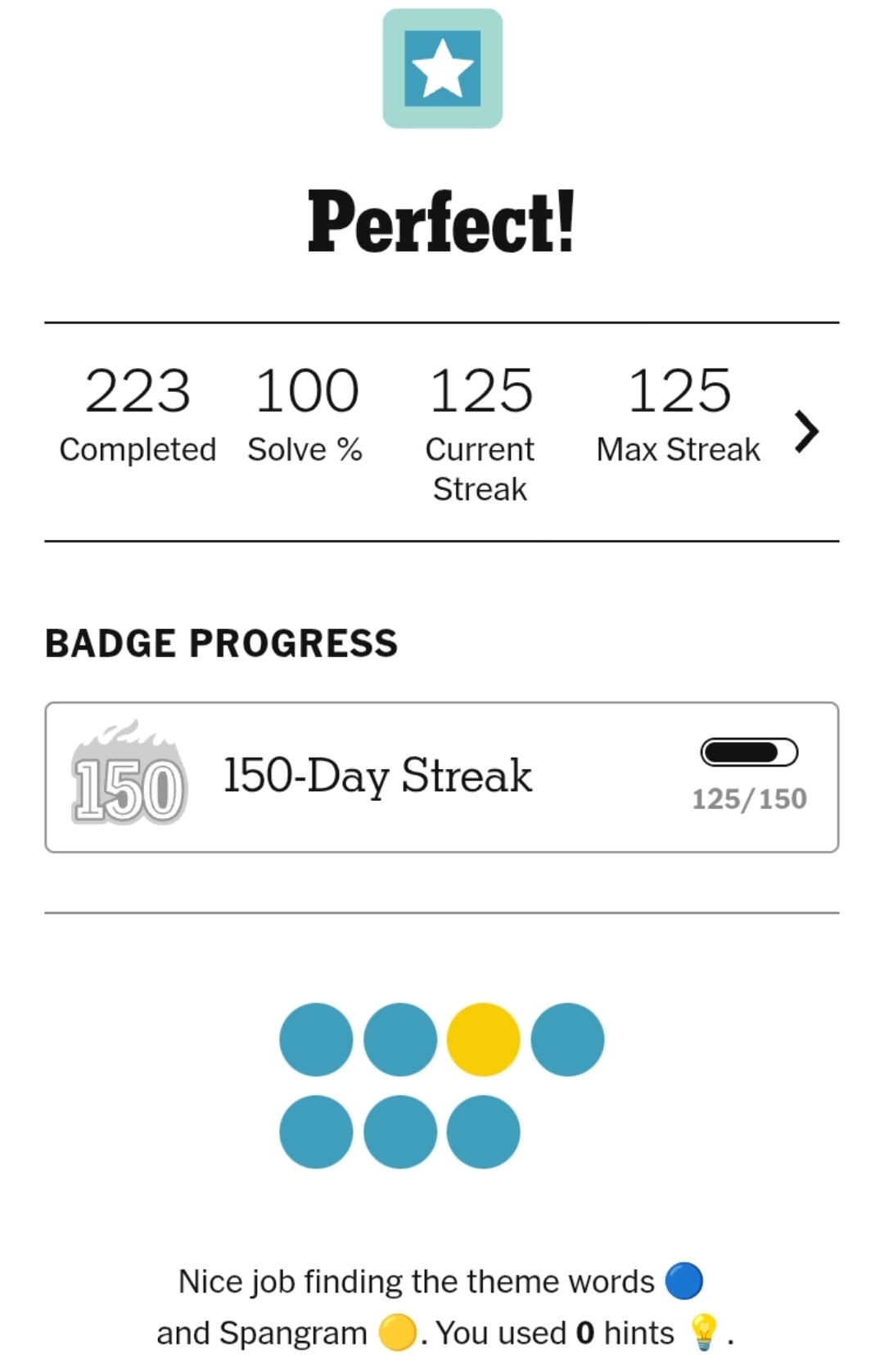Click the last blue circle in bottom row
Screen dimensions: 884x1372
[x=483, y=1131]
